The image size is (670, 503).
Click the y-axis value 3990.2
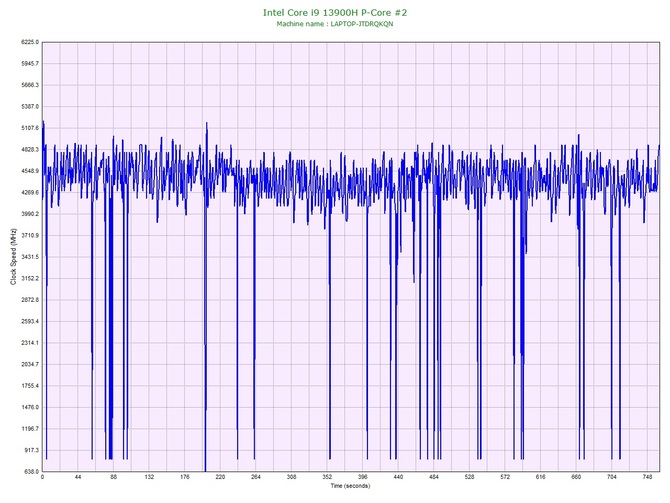point(30,214)
